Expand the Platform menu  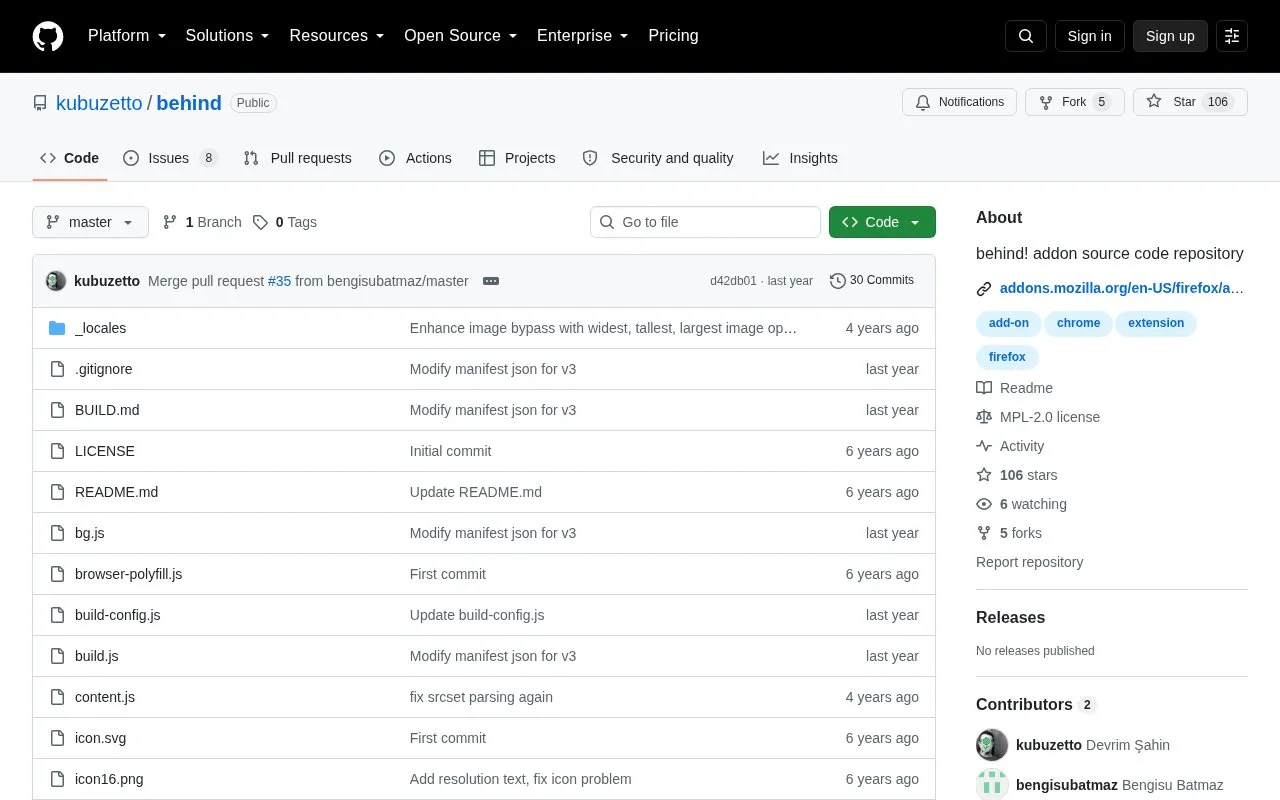(x=127, y=36)
